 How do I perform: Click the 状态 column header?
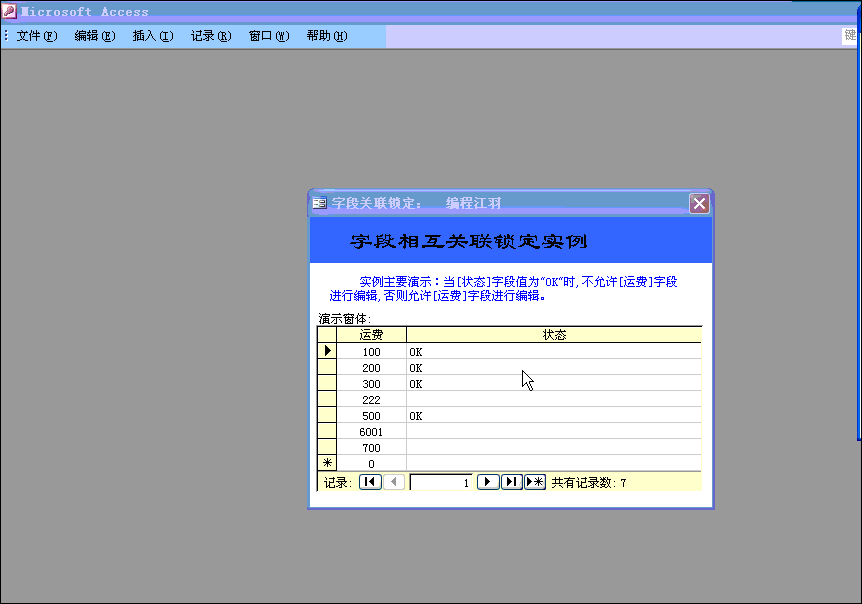[x=554, y=335]
